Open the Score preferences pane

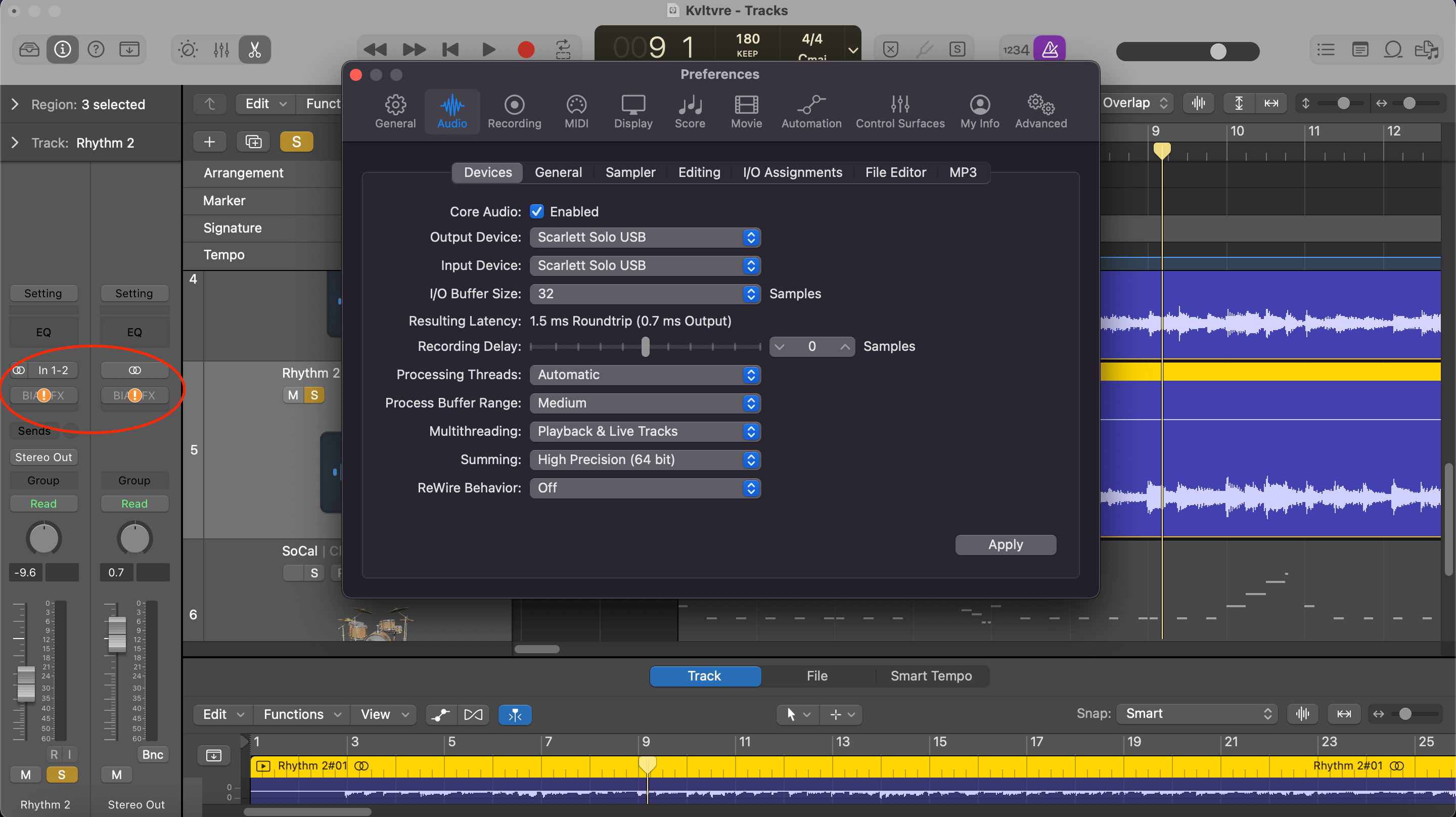(x=690, y=111)
